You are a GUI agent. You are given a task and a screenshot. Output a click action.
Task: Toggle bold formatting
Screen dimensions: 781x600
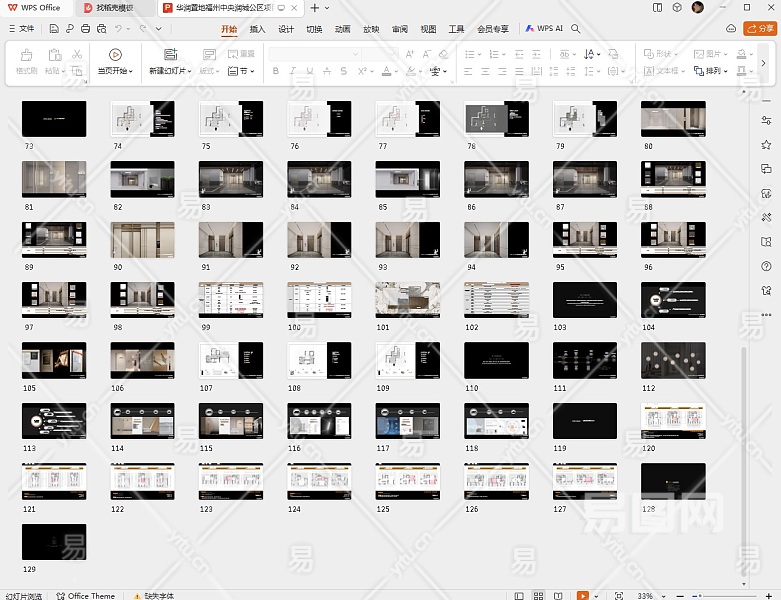[x=276, y=71]
